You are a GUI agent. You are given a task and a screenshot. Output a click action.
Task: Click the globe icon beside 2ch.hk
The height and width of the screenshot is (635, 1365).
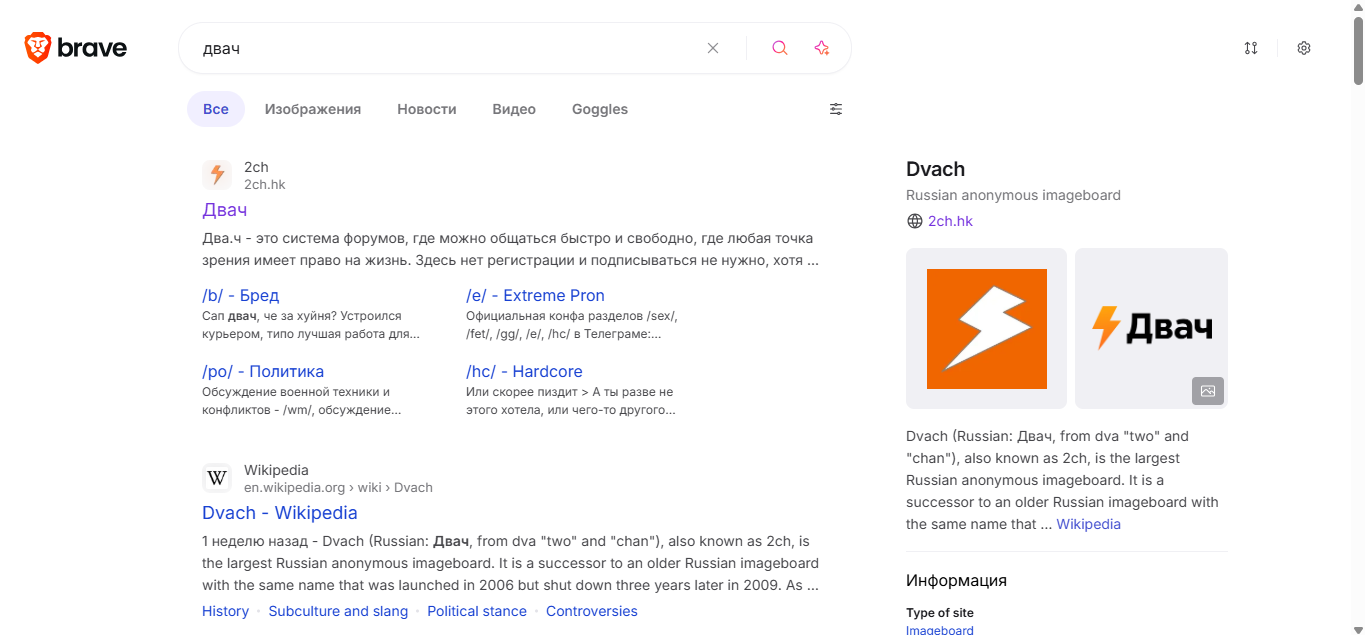[914, 221]
